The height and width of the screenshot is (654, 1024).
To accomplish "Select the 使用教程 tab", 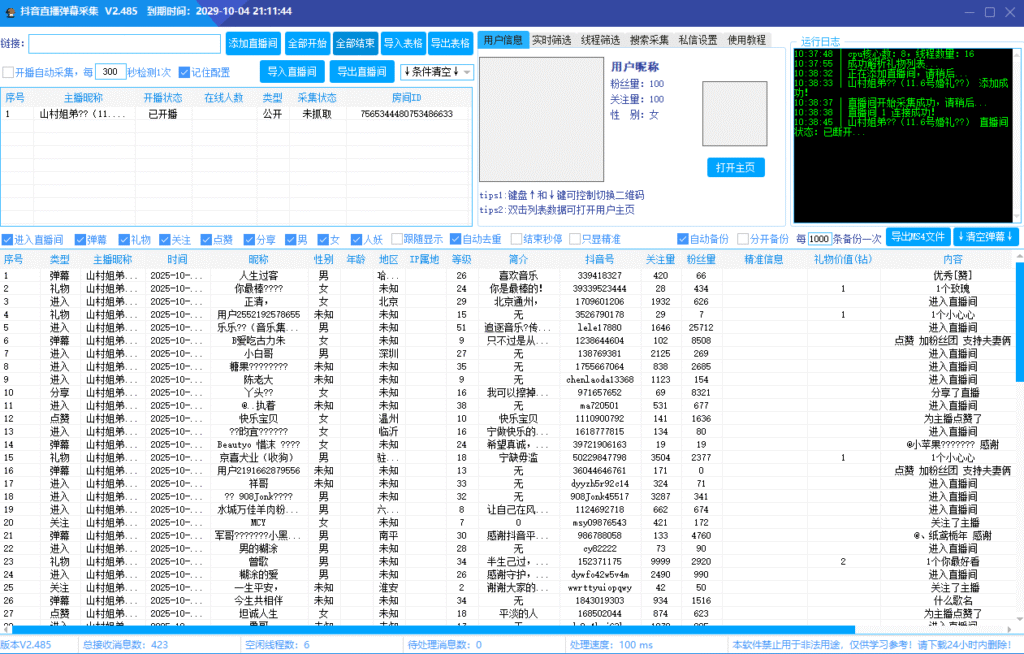I will (746, 40).
